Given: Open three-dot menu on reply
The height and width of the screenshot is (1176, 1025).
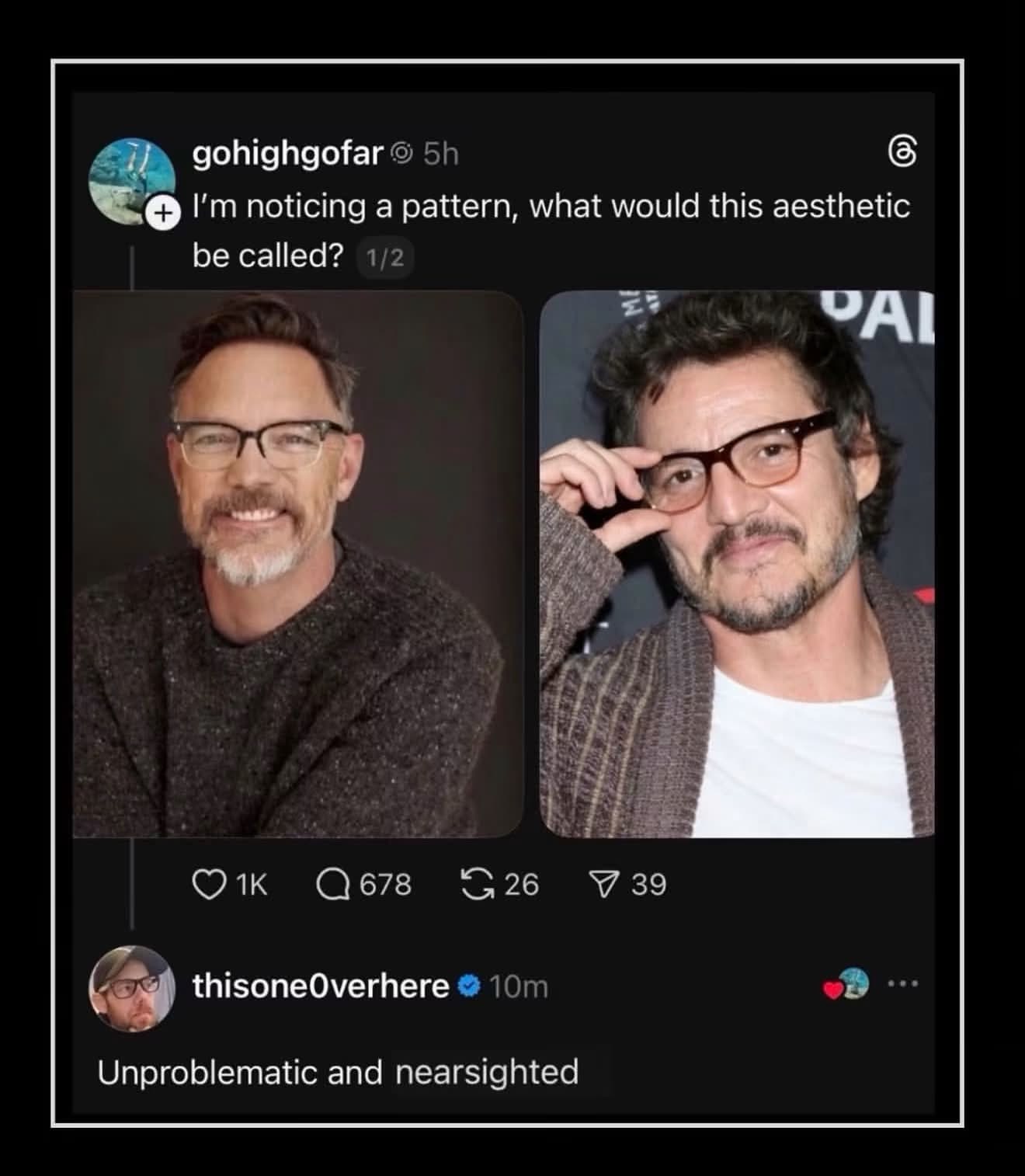Looking at the screenshot, I should pos(904,984).
